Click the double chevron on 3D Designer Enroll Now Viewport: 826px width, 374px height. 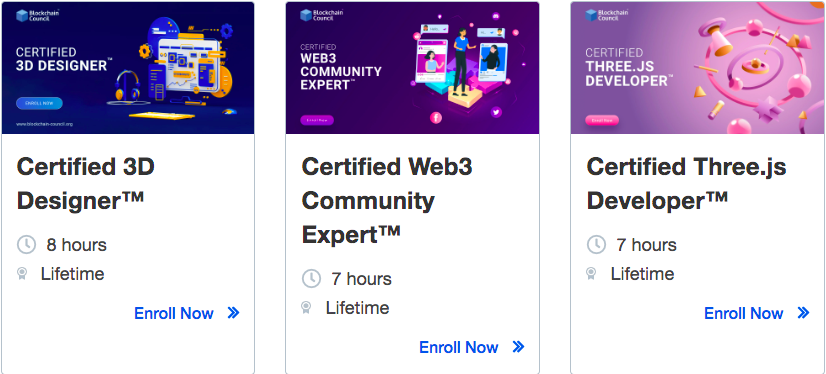tap(233, 313)
